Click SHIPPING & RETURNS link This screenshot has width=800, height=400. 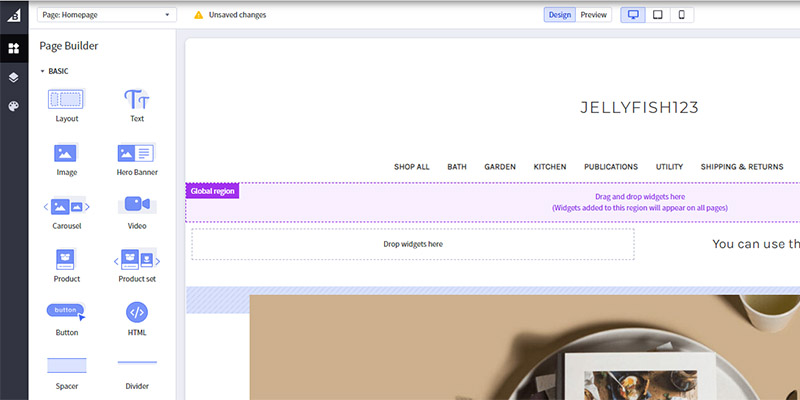pos(742,167)
